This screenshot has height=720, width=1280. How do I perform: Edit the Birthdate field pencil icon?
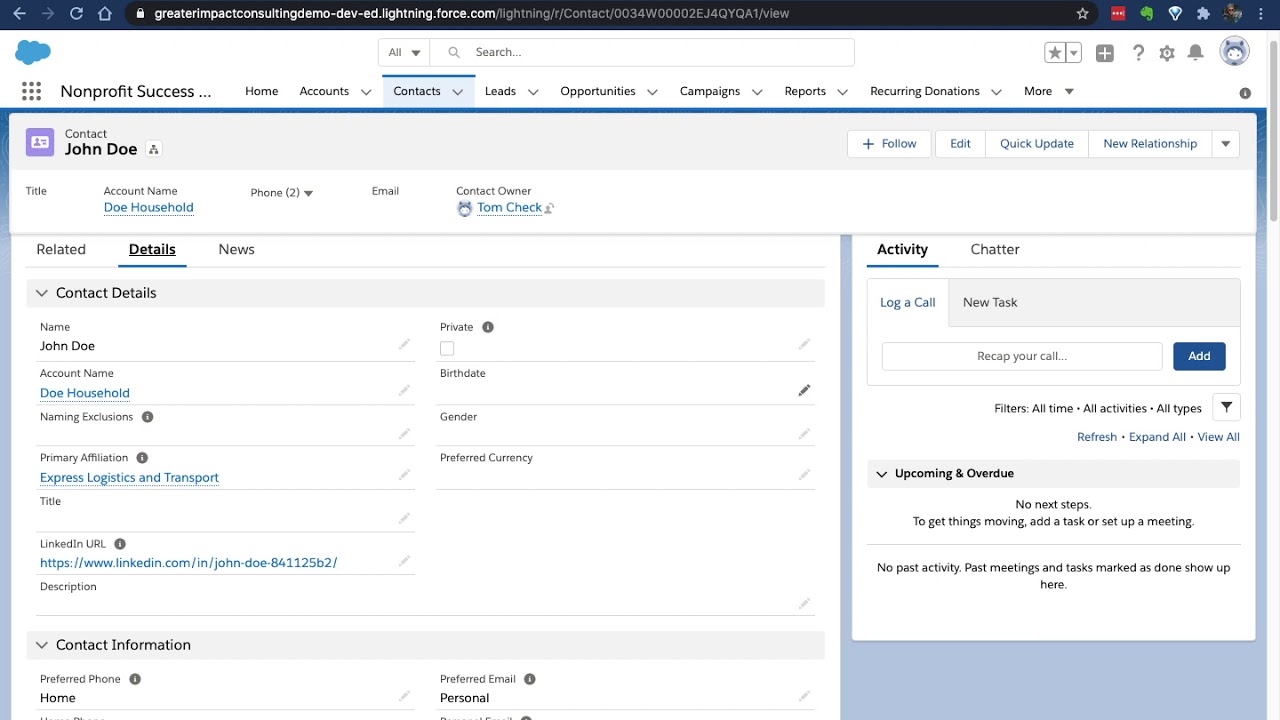point(804,390)
